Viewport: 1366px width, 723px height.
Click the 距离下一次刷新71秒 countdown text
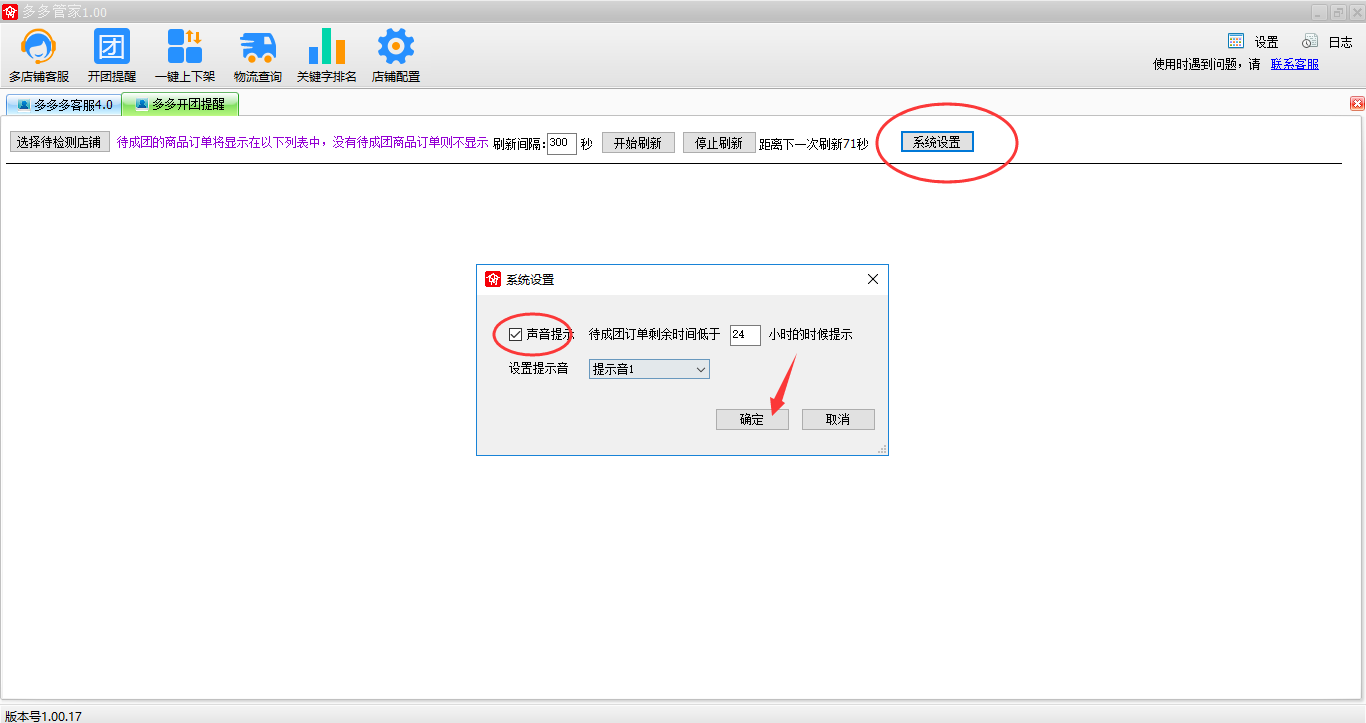coord(814,143)
